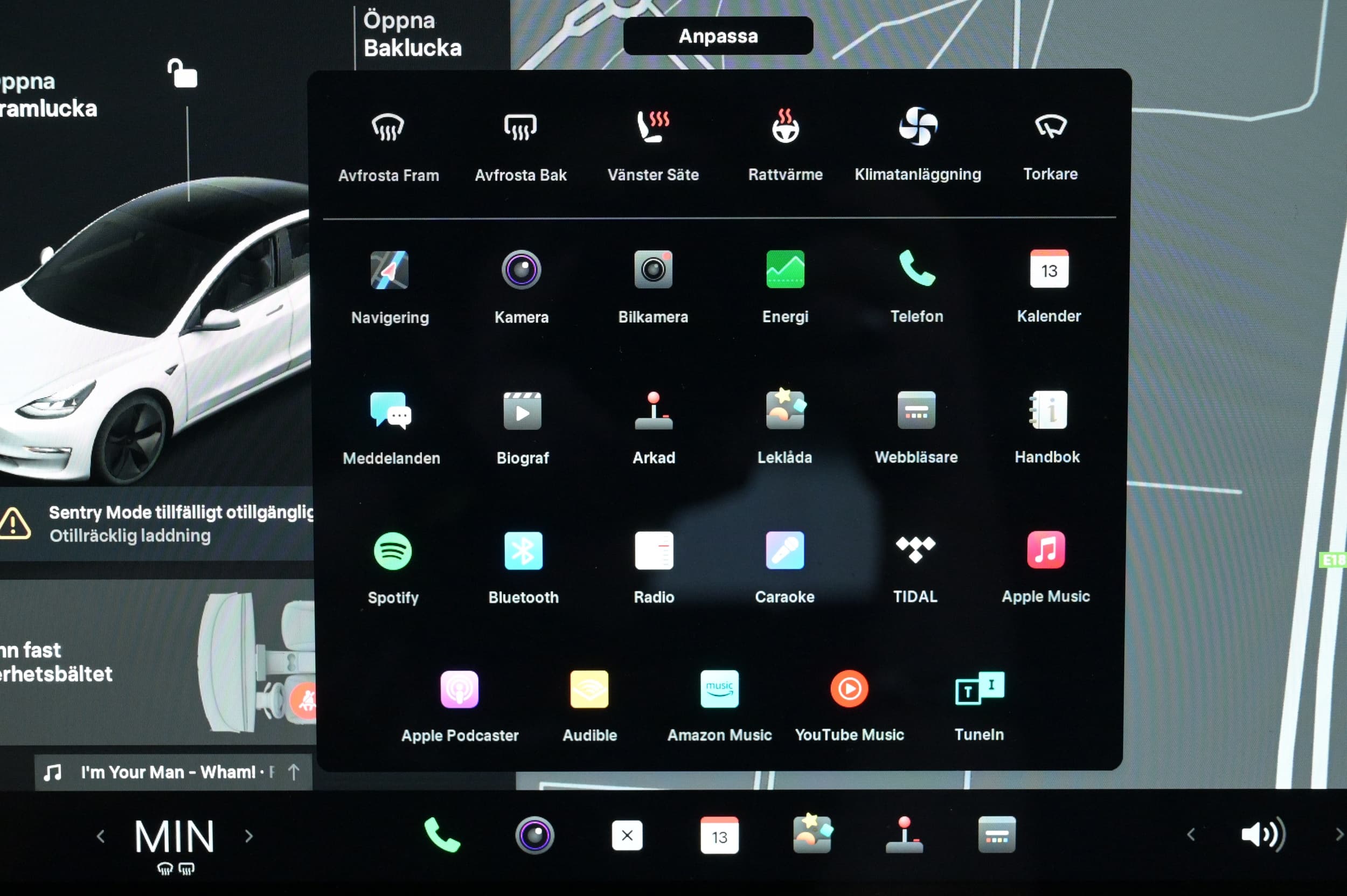Open the Energi app

785,287
